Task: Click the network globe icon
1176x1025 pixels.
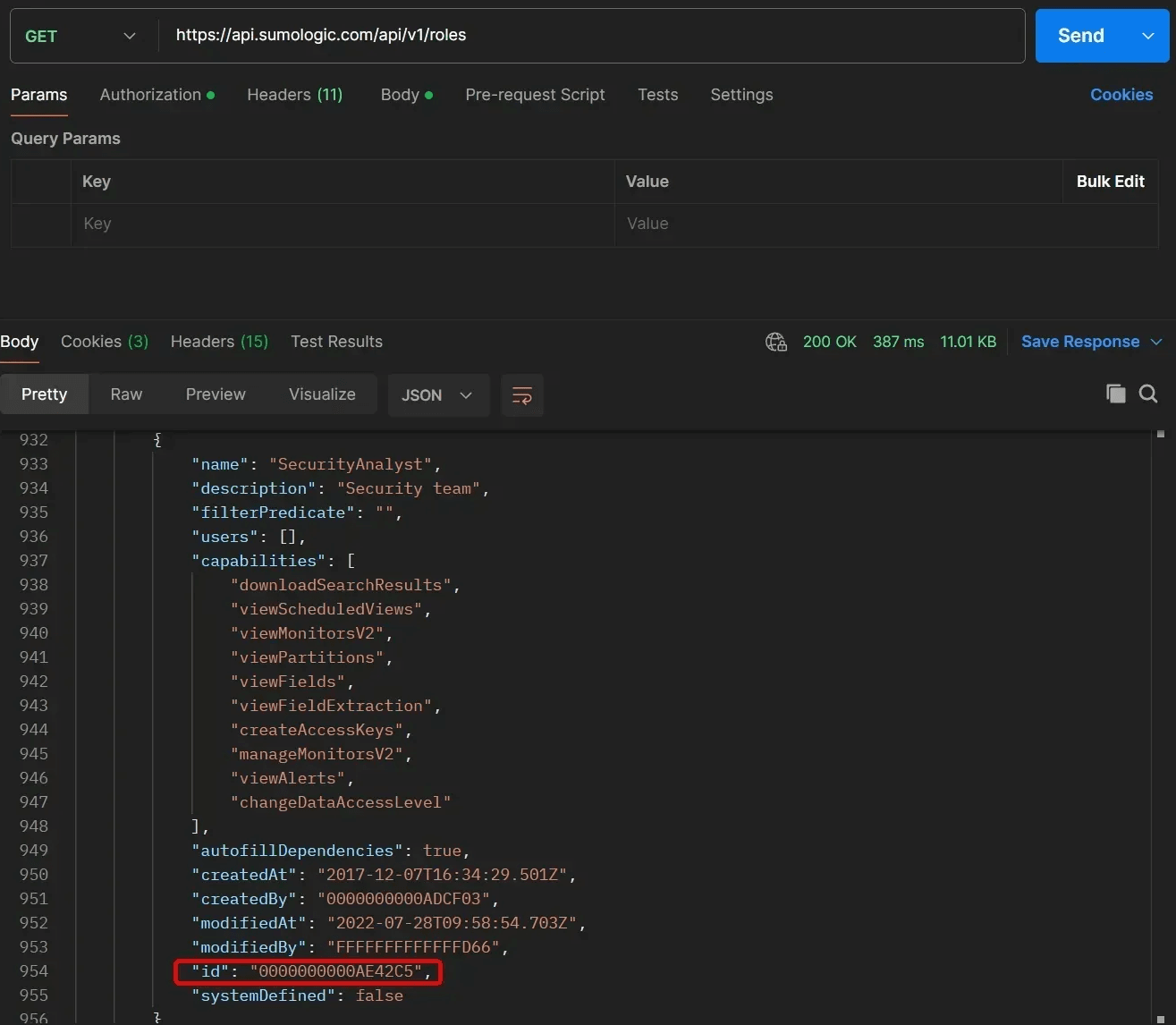Action: pos(775,342)
